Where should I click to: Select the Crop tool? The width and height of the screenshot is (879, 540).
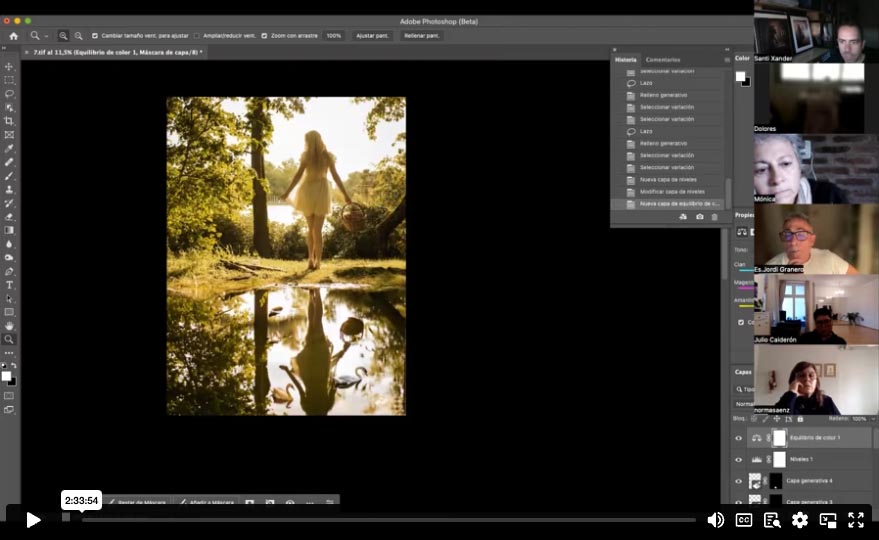coord(9,121)
